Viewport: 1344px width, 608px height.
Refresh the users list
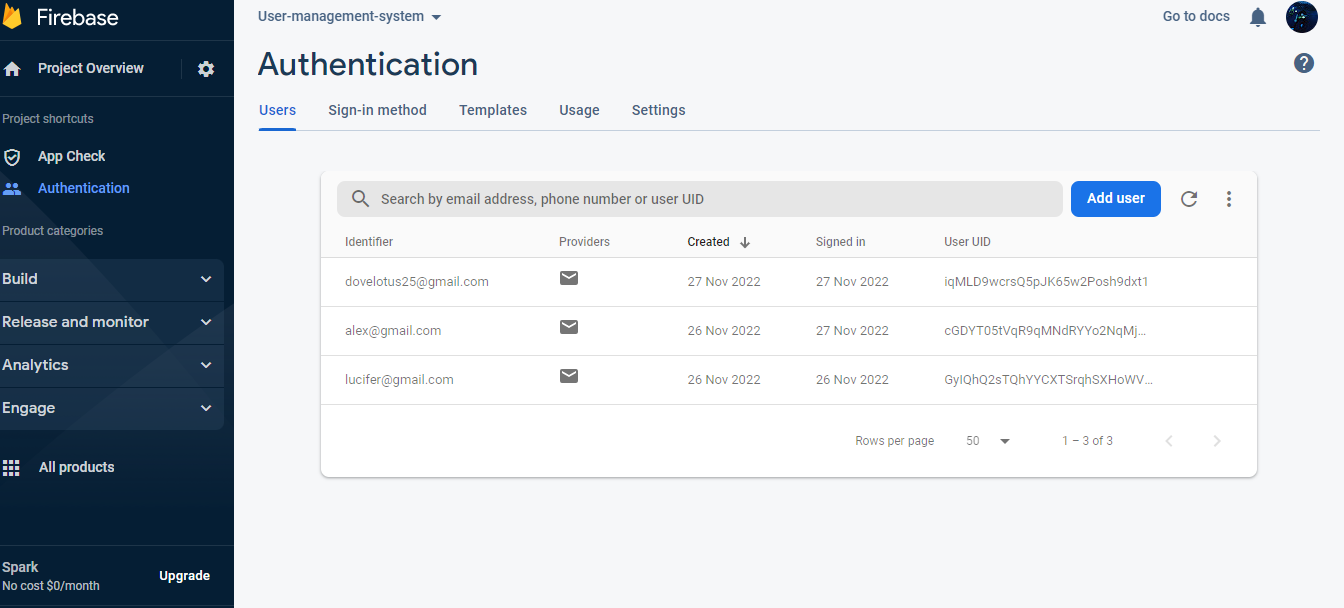click(1189, 199)
